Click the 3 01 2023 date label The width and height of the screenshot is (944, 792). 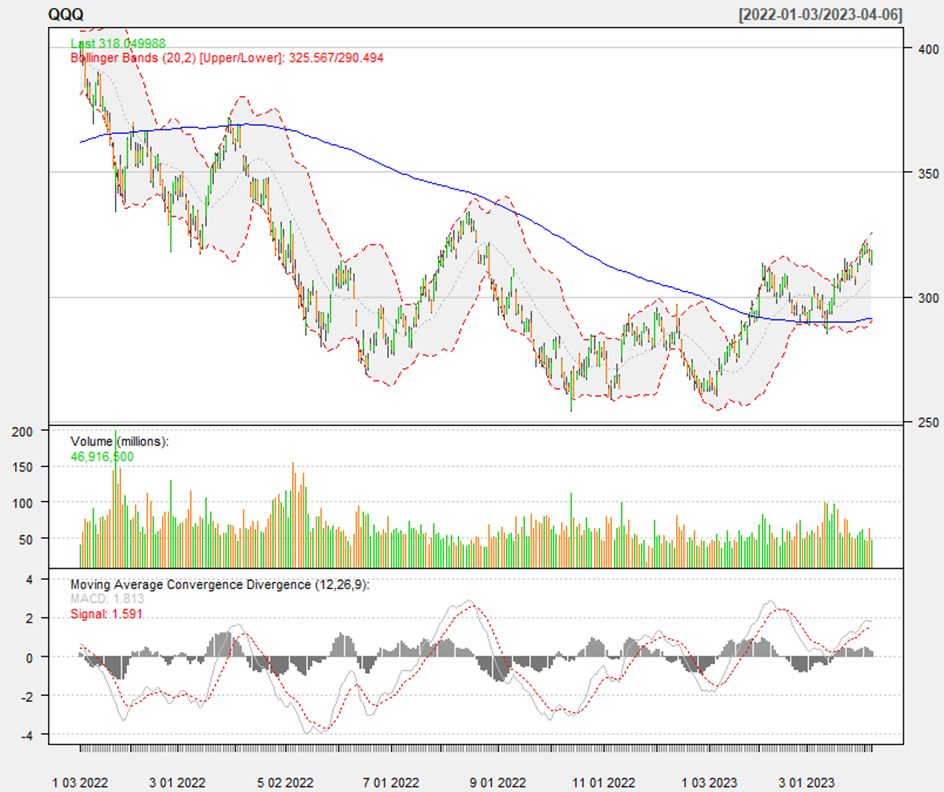click(x=807, y=783)
